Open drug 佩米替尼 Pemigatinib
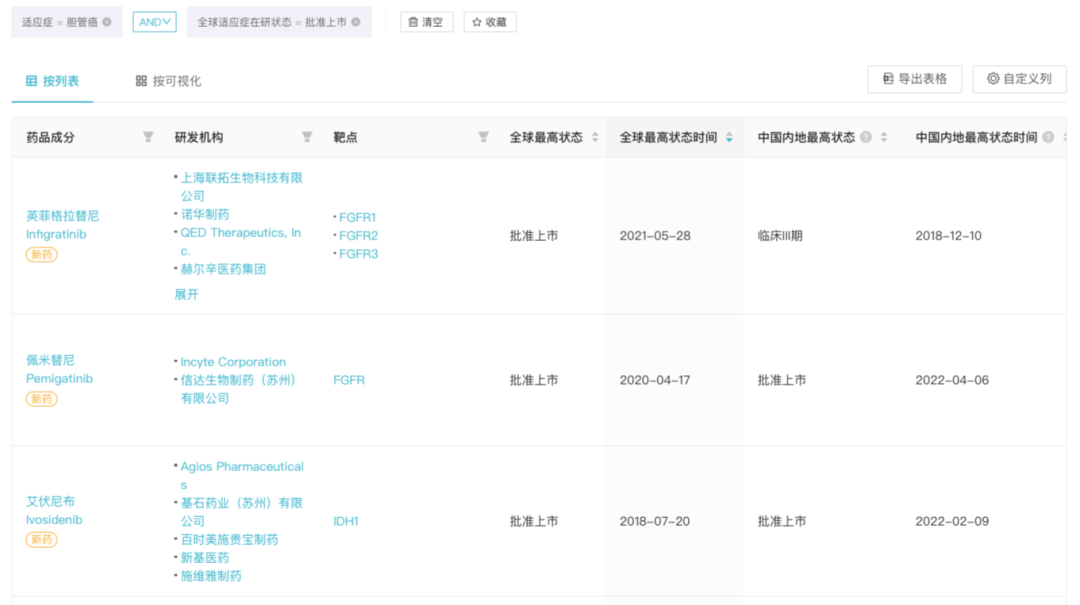 click(x=59, y=369)
